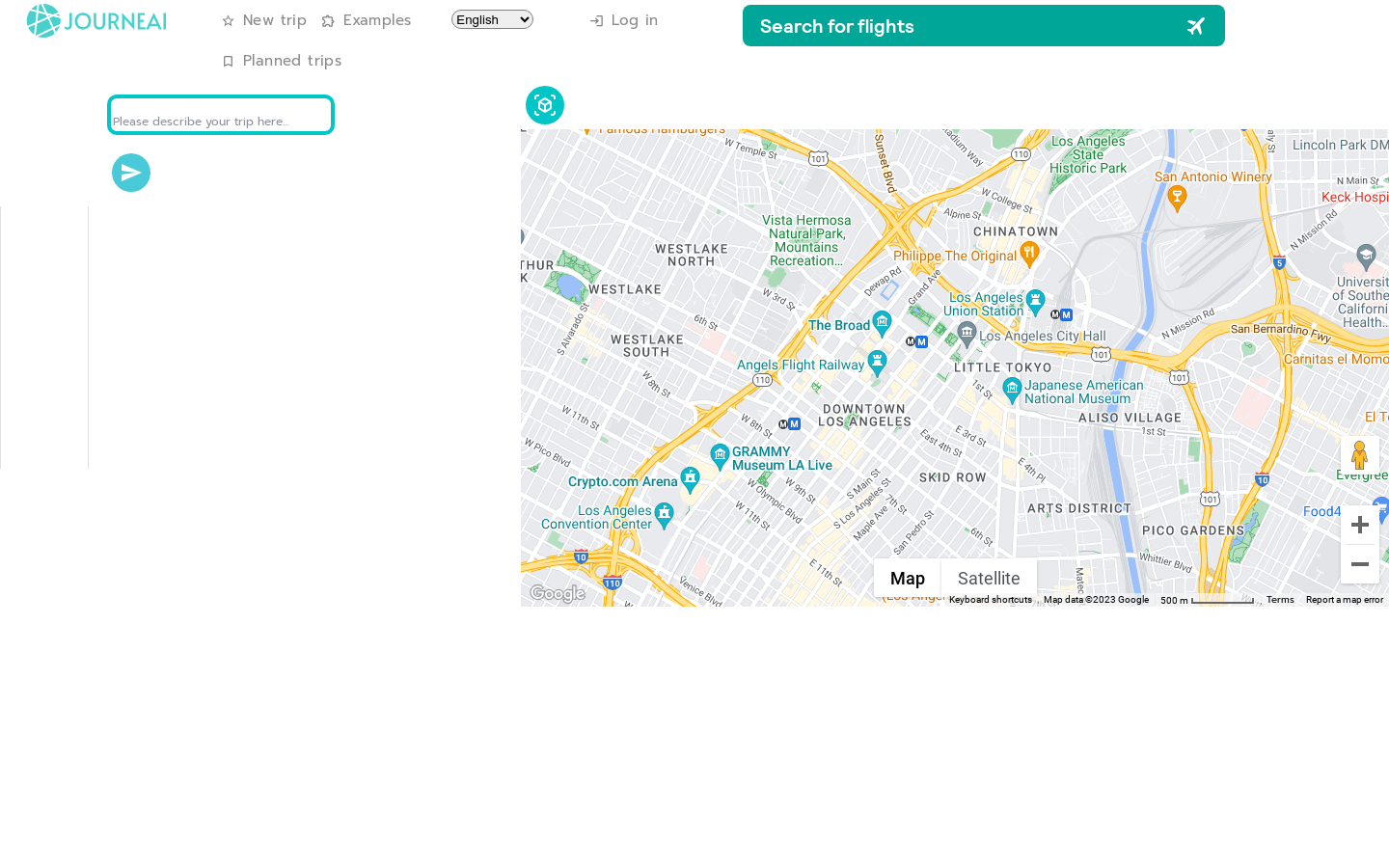Screen dimensions: 1389x868
Task: Click Report a map error
Action: (1345, 600)
